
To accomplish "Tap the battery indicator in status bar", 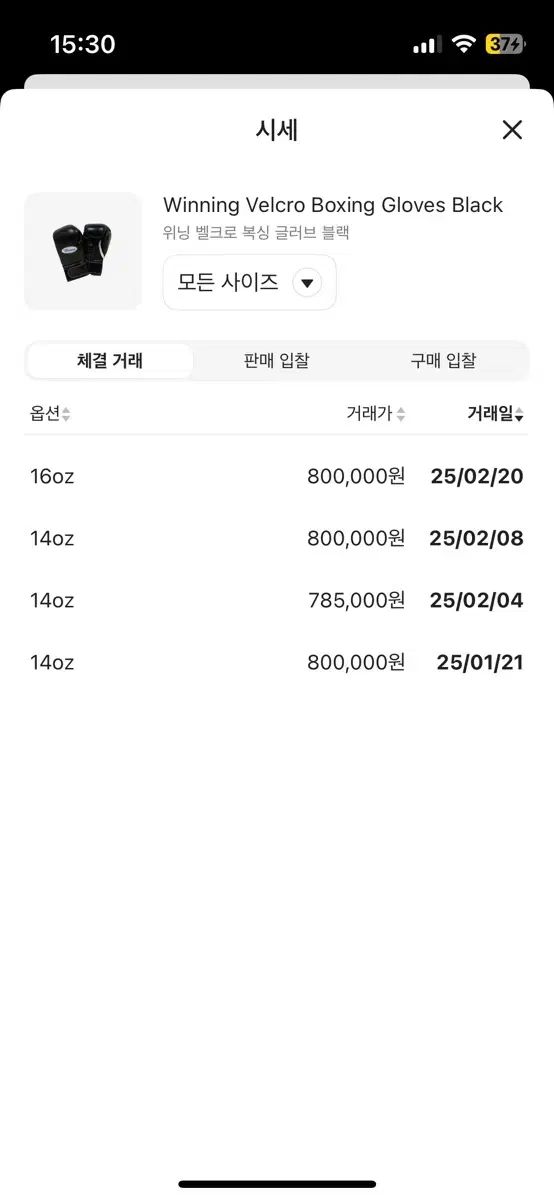I will point(504,44).
